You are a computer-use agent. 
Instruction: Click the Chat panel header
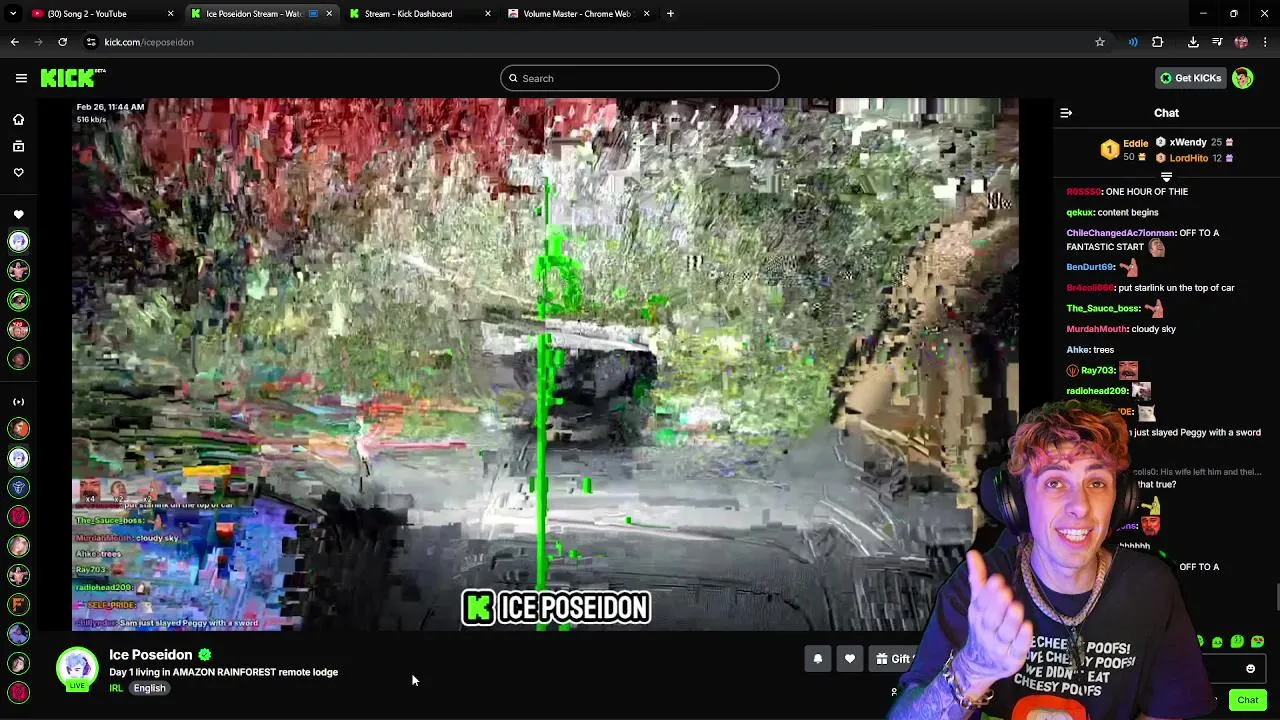[1166, 113]
